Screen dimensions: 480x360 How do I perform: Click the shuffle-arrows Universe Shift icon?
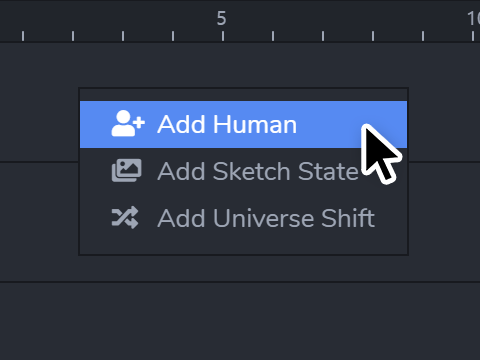pos(125,218)
